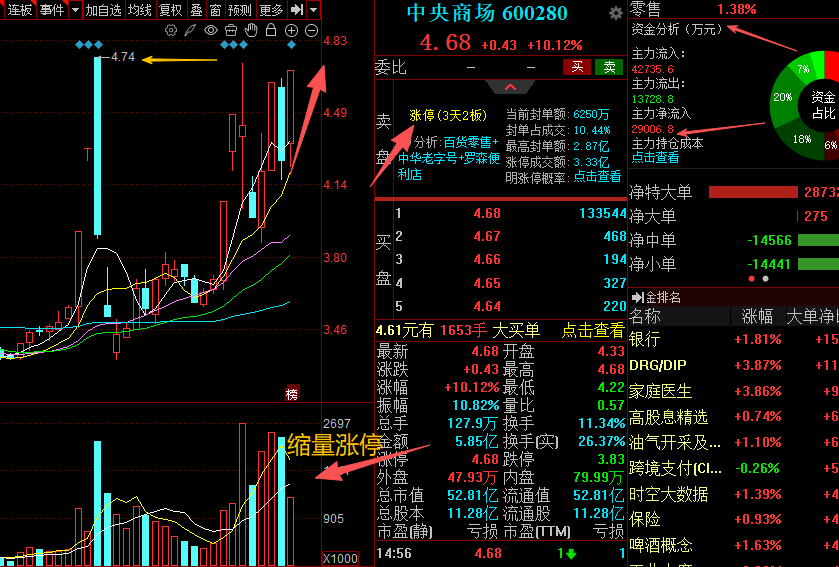Collapse the panel using red chevron
Screen dimensions: 839x567
coord(510,87)
